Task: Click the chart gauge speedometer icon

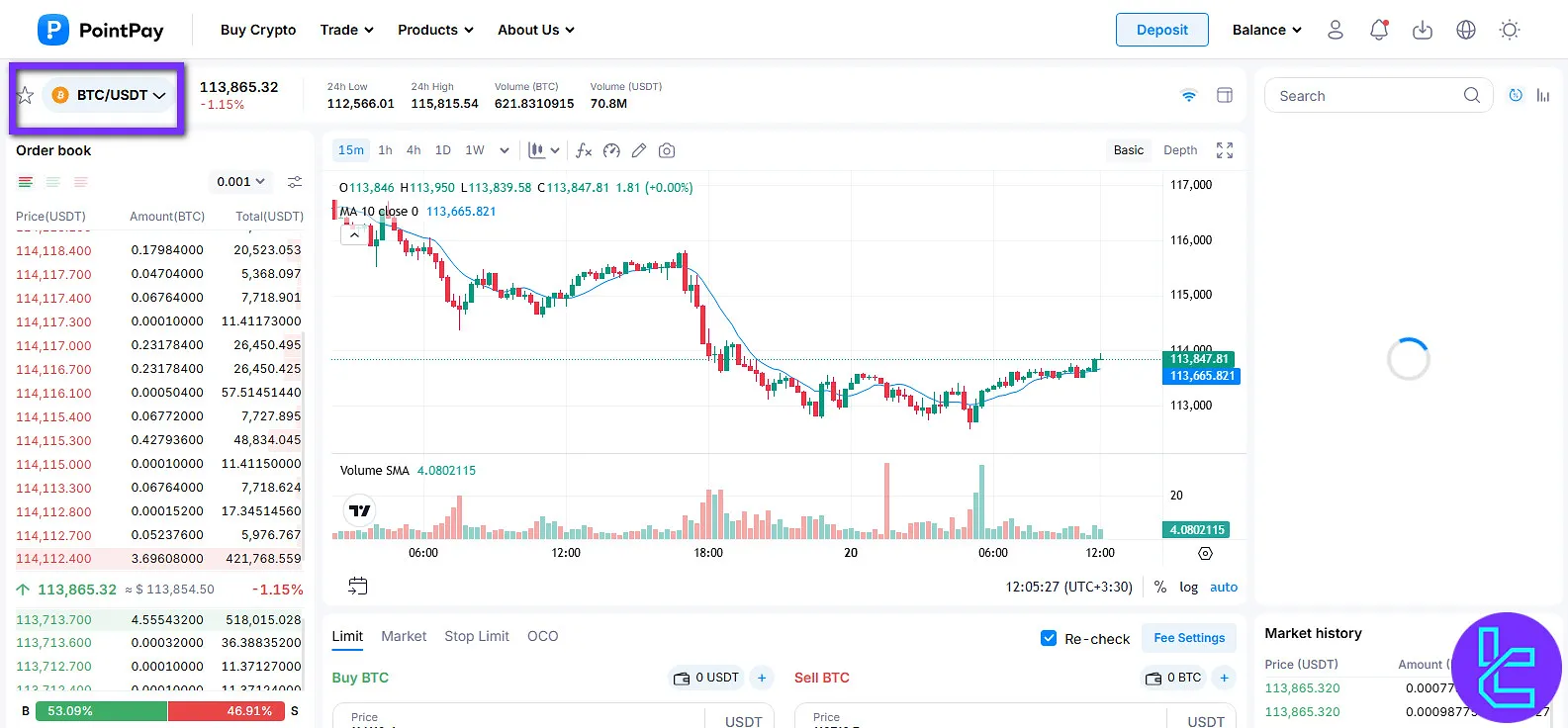Action: [611, 150]
